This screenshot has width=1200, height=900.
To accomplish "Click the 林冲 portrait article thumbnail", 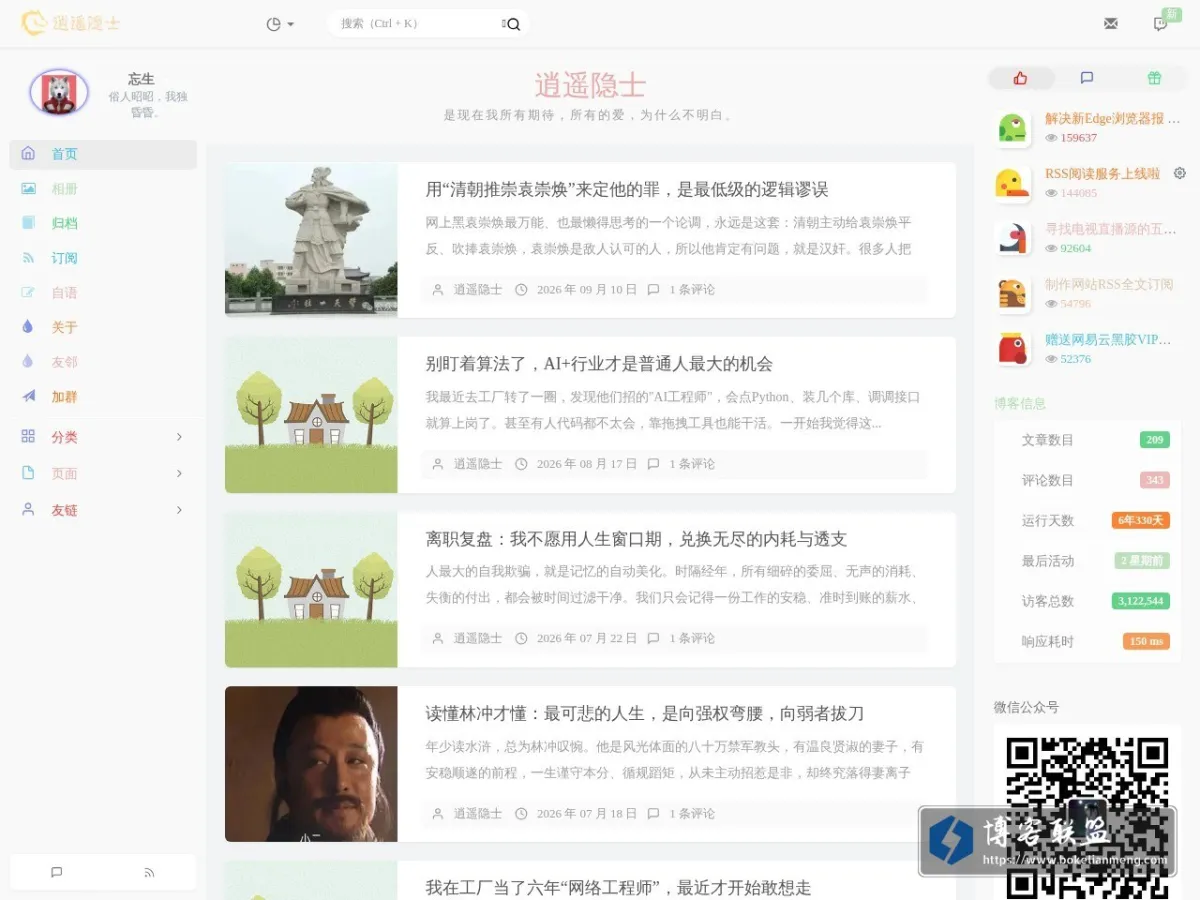I will coord(311,764).
